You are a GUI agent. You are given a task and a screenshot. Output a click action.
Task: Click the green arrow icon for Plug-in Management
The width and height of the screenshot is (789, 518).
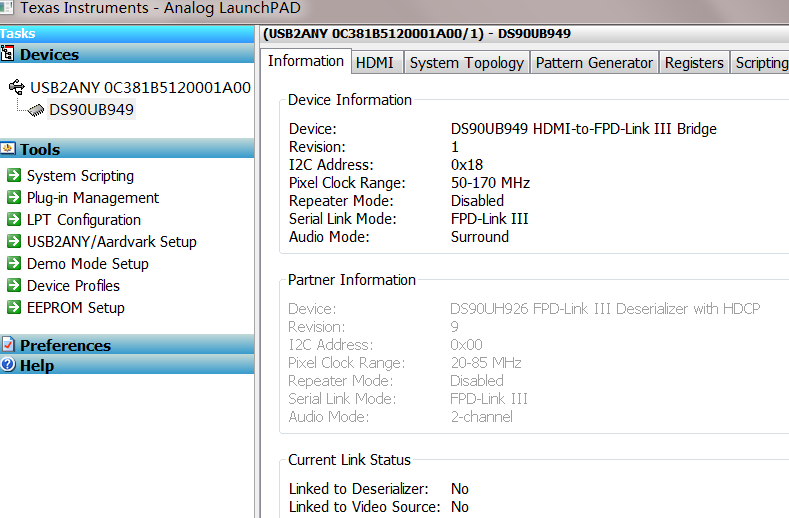[x=14, y=197]
